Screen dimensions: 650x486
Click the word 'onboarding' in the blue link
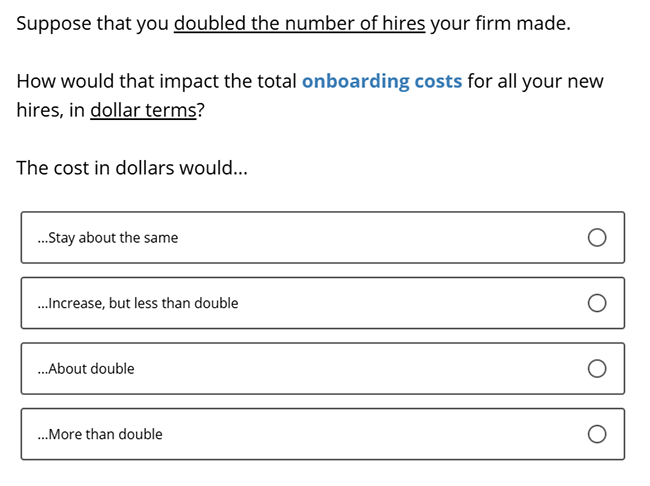355,81
